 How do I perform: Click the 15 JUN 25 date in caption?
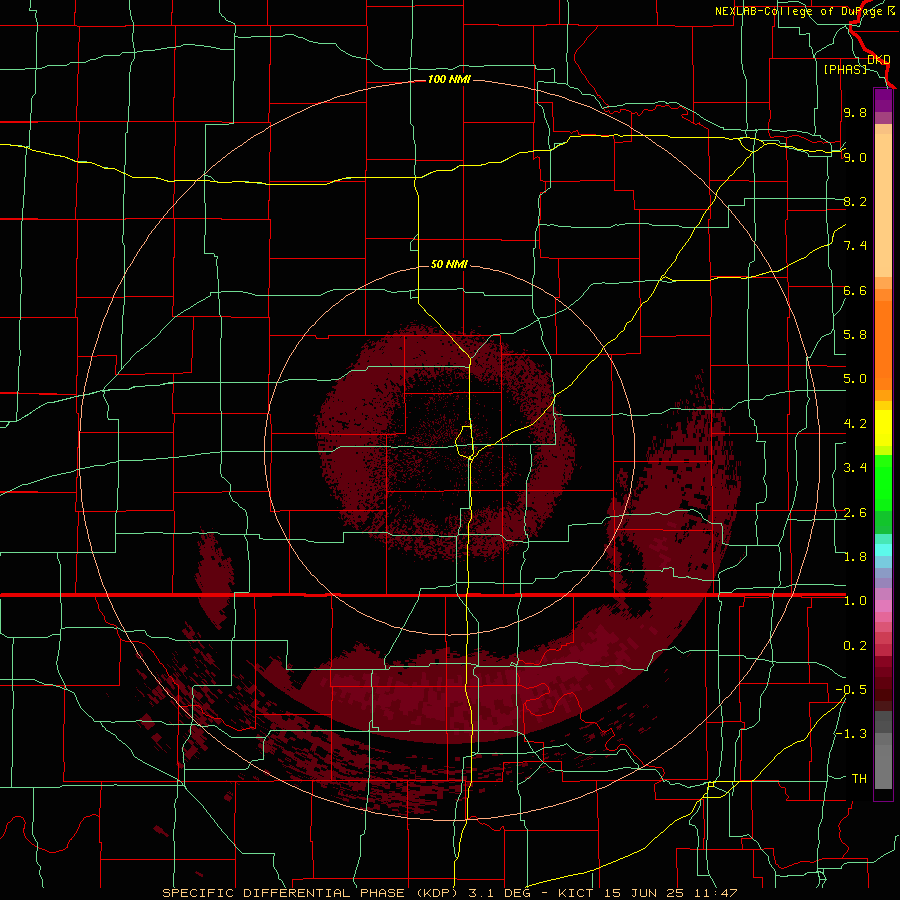(645, 893)
